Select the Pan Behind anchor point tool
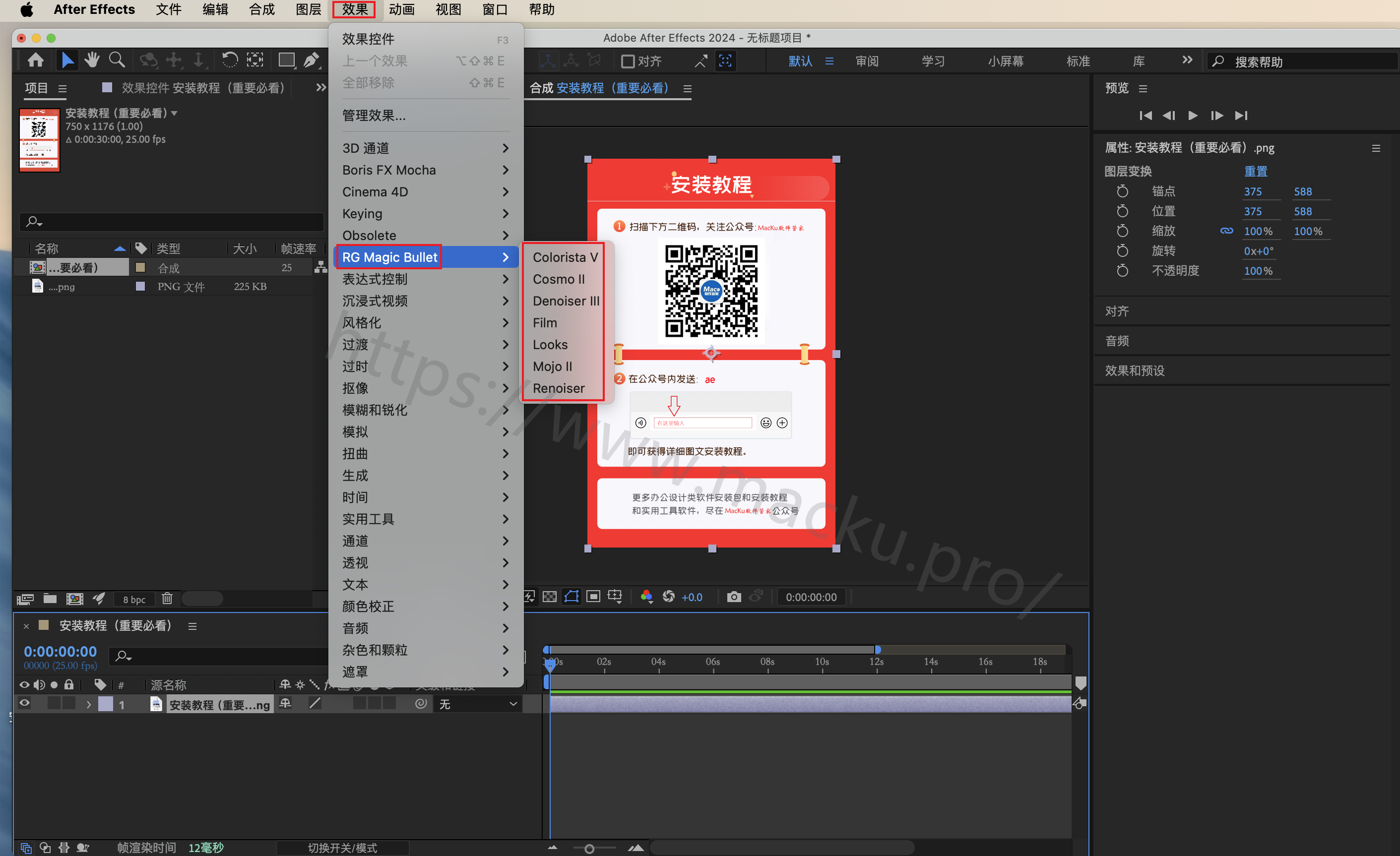This screenshot has width=1400, height=856. [255, 60]
